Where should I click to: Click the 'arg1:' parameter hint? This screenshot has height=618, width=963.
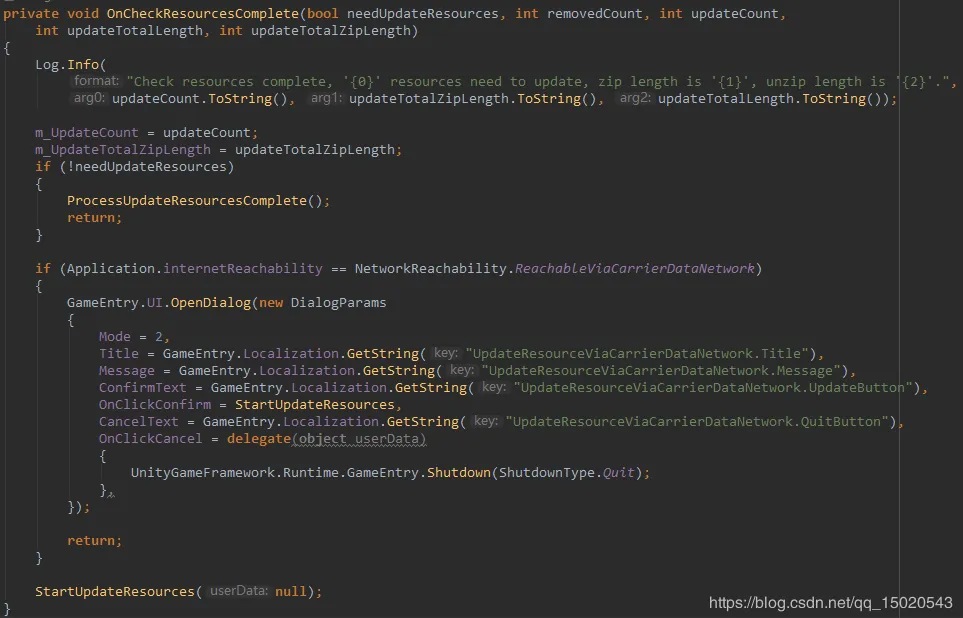326,98
